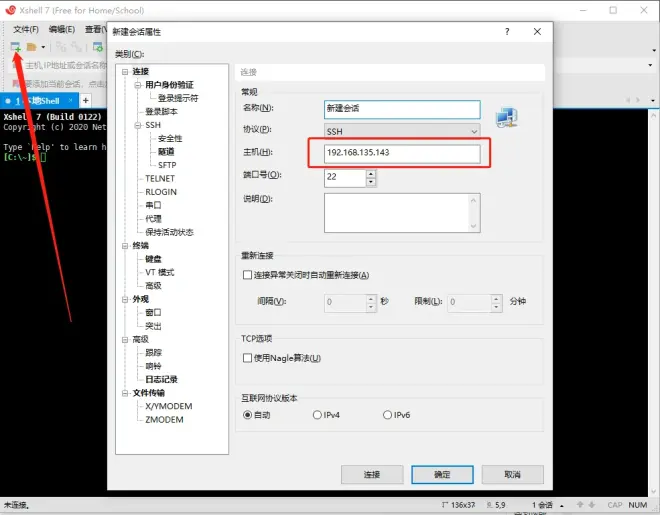Screen dimensions: 660x515
Task: Click the computer network icon in dialog
Action: [x=506, y=117]
